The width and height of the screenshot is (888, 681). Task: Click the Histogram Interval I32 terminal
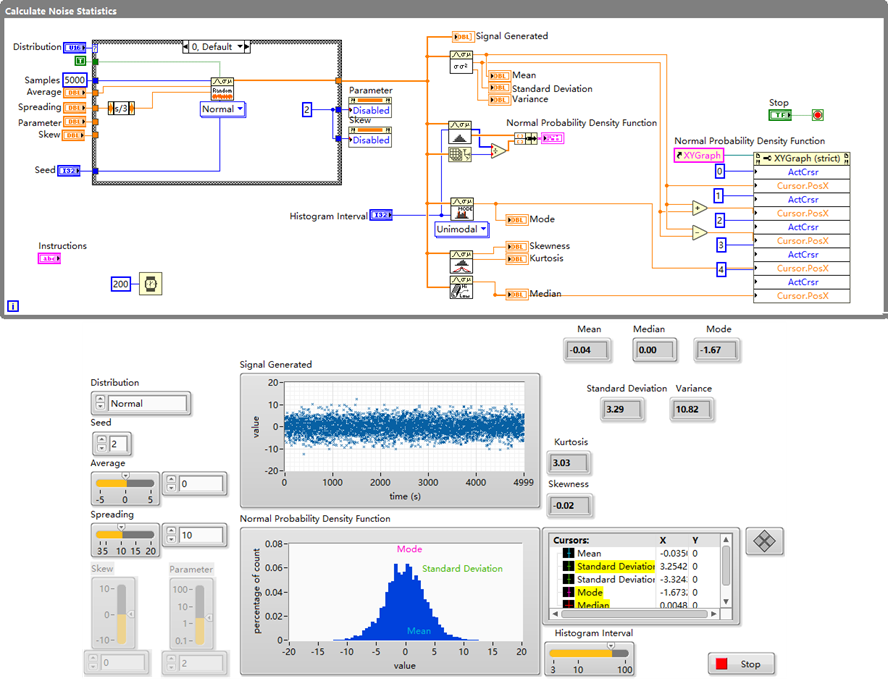pyautogui.click(x=381, y=215)
